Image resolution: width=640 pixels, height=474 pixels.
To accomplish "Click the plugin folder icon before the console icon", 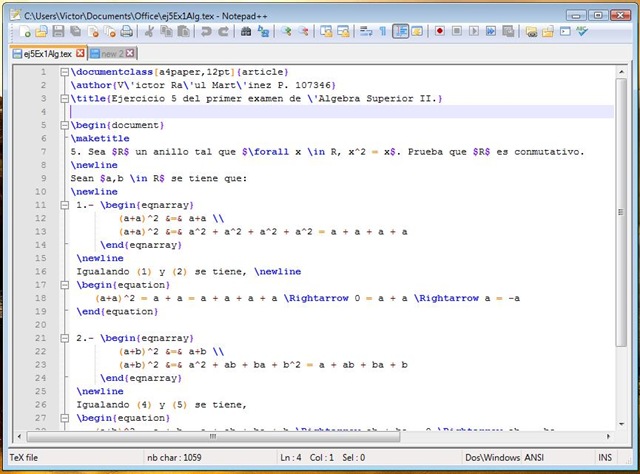I will 548,31.
